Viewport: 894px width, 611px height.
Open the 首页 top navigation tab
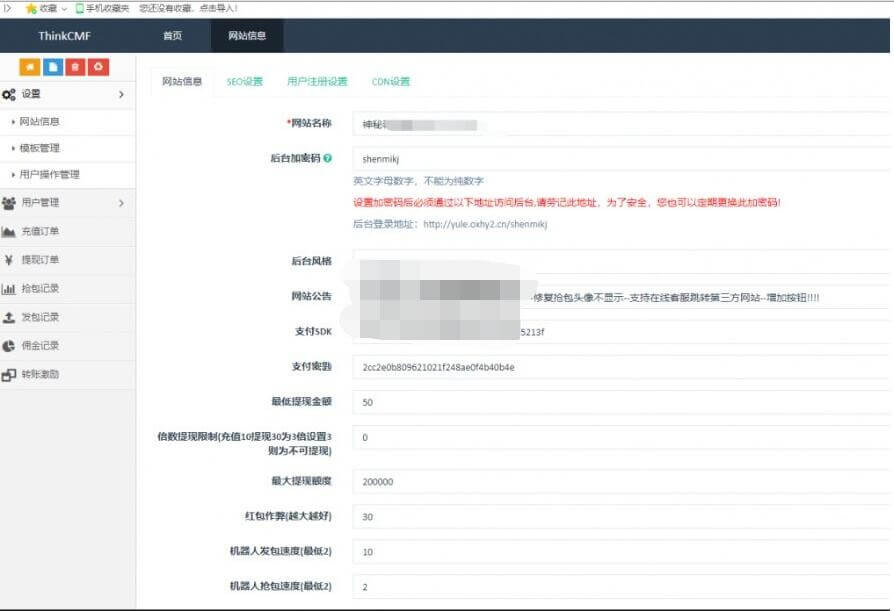[172, 35]
